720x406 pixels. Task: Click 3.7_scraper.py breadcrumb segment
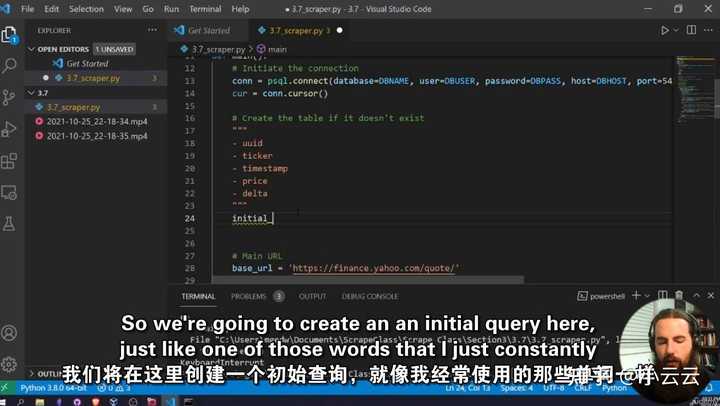[x=219, y=49]
